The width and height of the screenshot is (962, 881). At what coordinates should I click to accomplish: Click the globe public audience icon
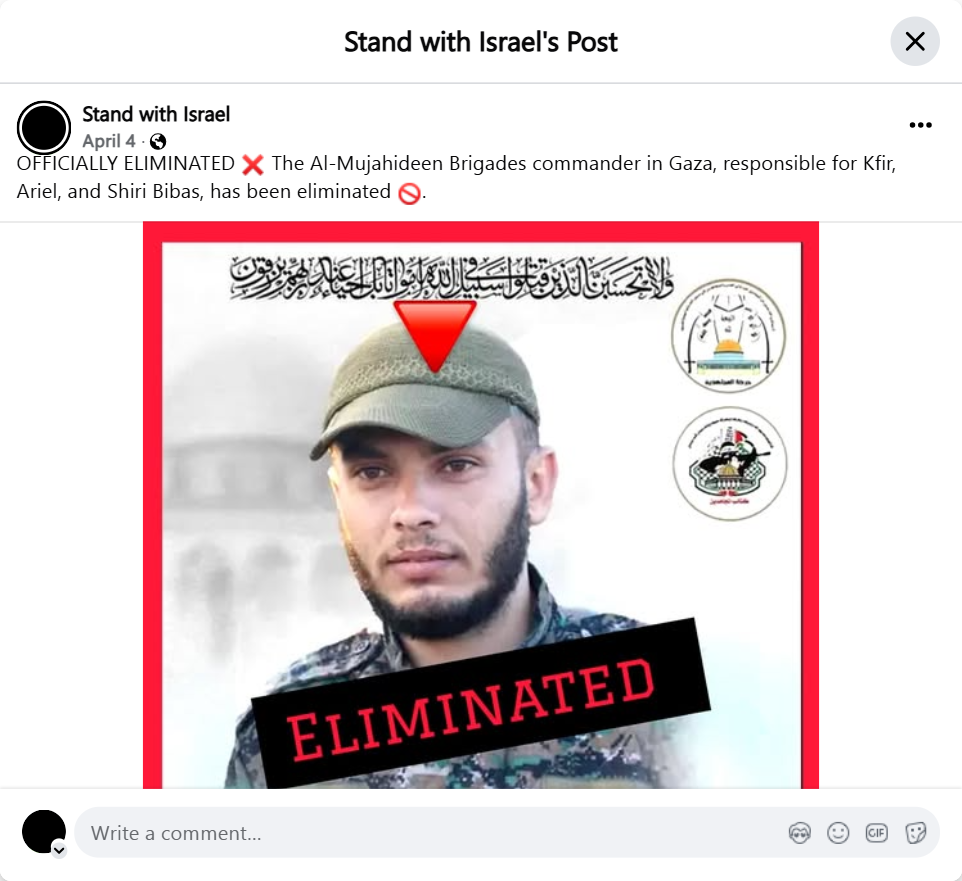point(158,142)
